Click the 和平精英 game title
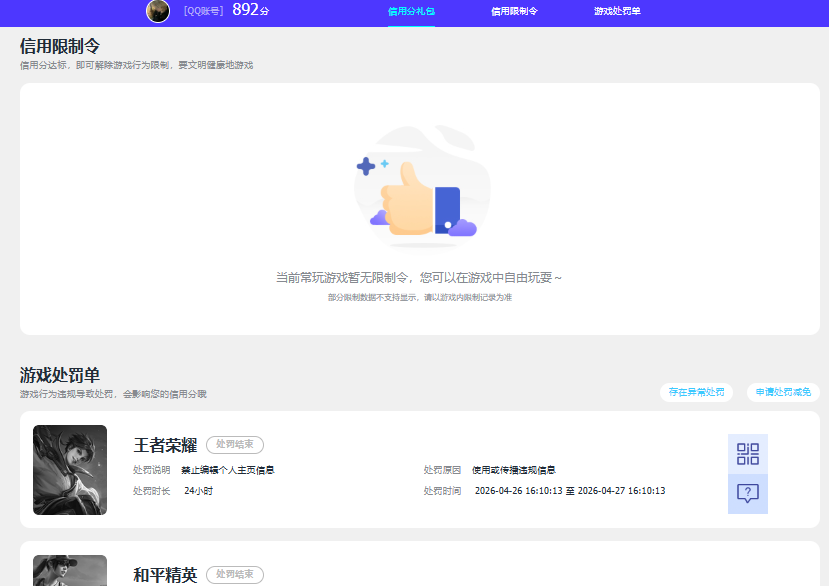The image size is (829, 586). pos(165,575)
